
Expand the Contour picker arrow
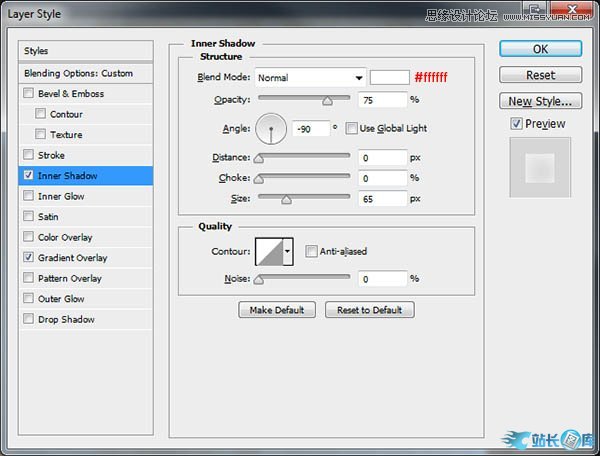tap(288, 252)
